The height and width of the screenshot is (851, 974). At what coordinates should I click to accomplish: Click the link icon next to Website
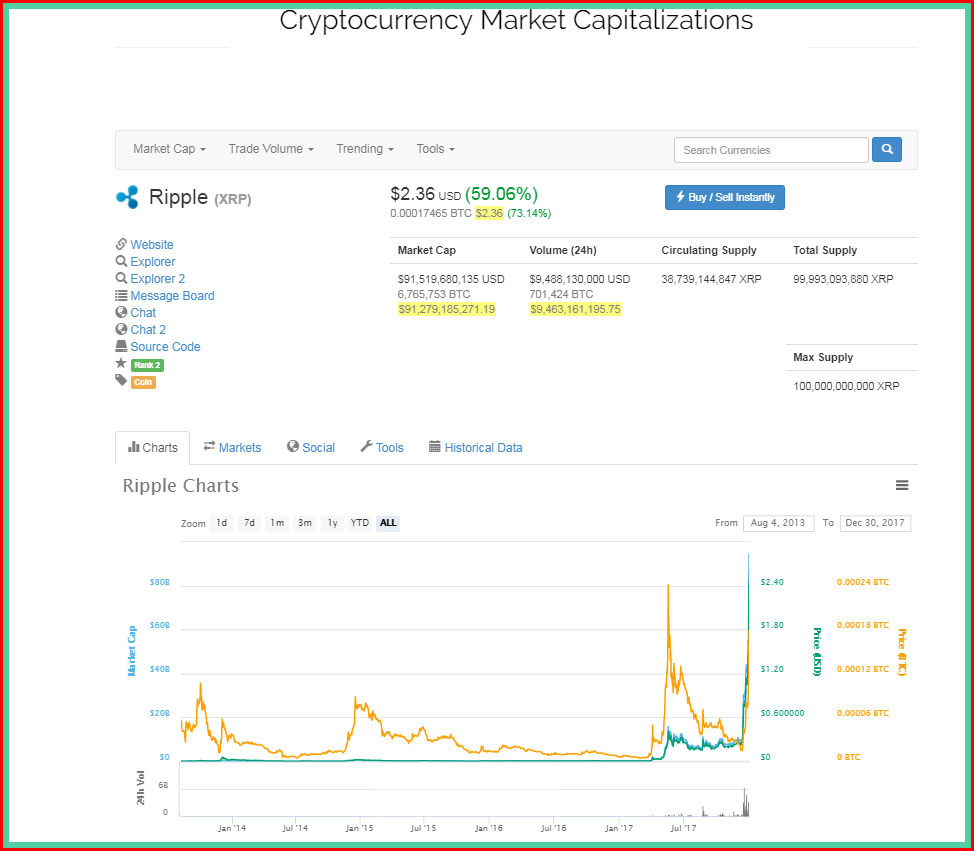coord(121,243)
